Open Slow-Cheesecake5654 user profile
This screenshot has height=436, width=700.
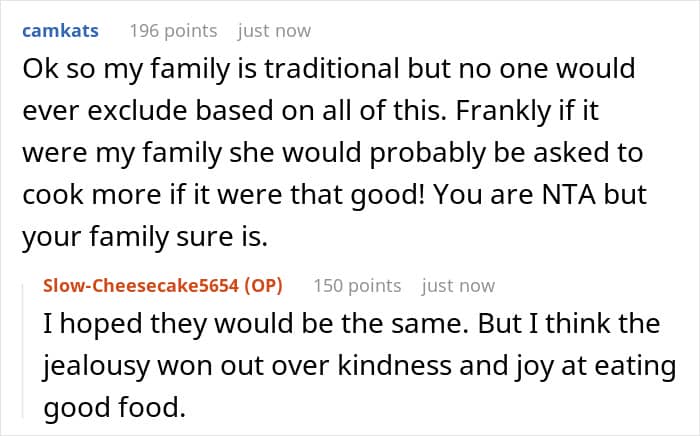141,286
